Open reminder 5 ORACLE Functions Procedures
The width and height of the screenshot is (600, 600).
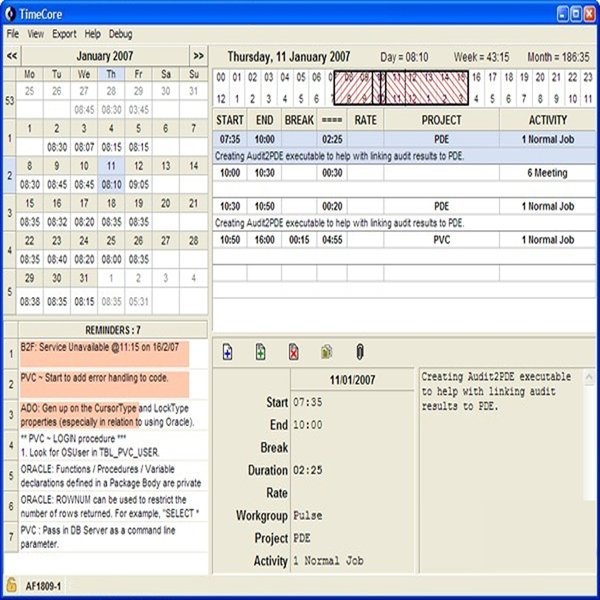tap(113, 476)
